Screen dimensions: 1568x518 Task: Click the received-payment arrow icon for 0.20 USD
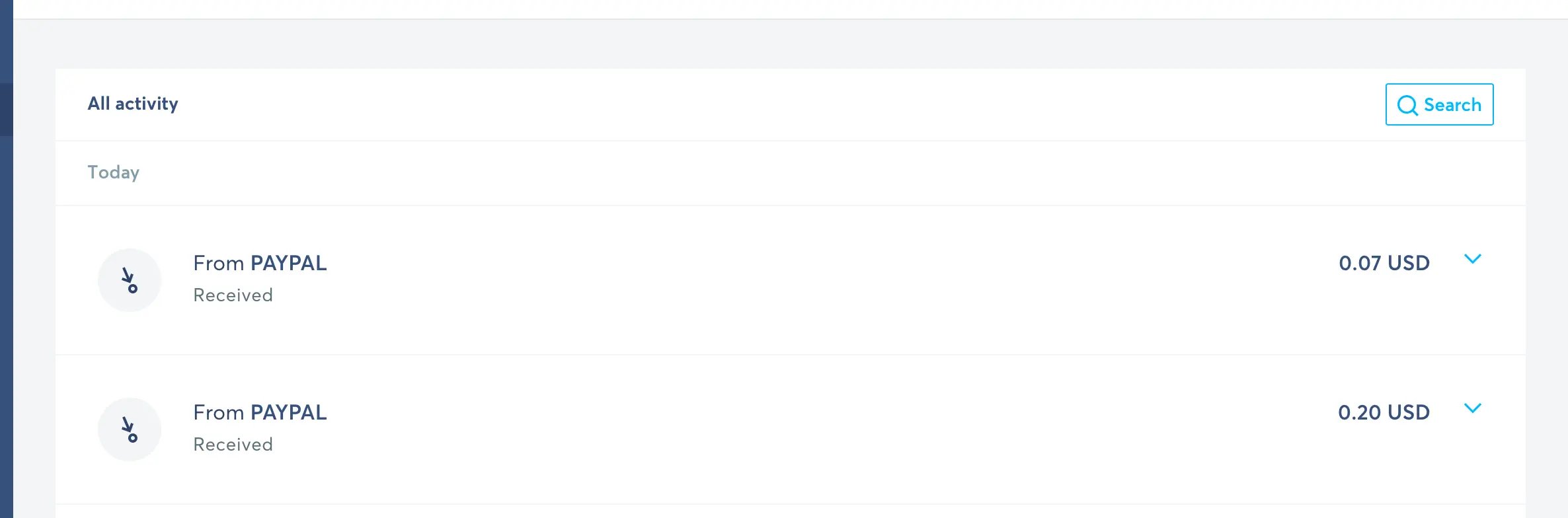(130, 429)
